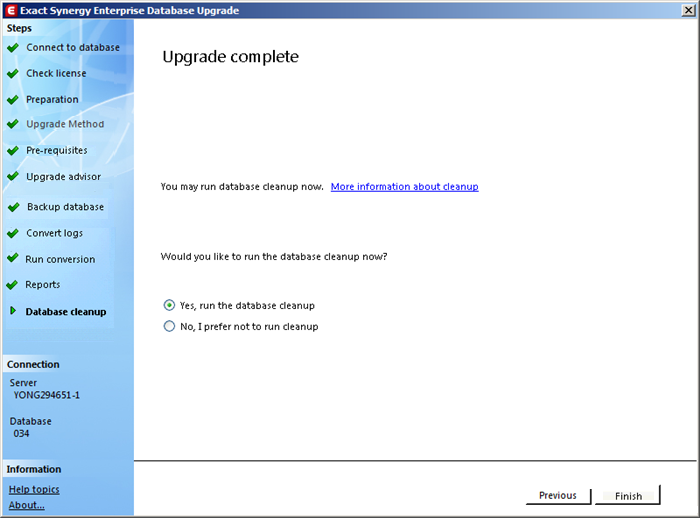Click the 'Connection' sidebar heading
Screen dimensions: 700x518
click(33, 364)
